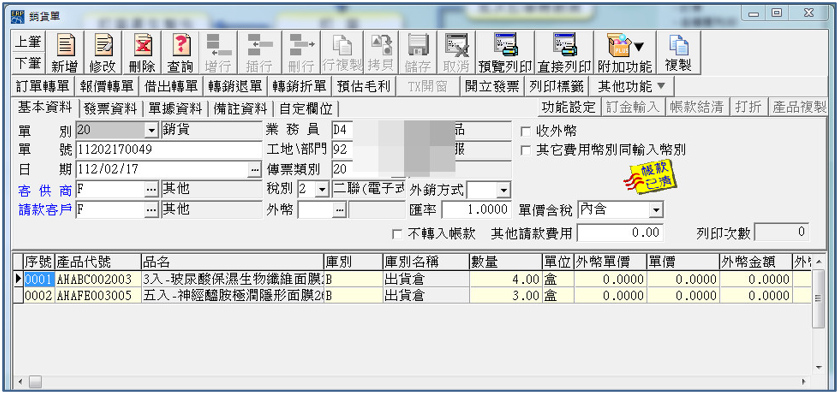Viewport: 840px width, 394px height.
Task: Open the 外銷方式 dropdown
Action: coord(503,190)
